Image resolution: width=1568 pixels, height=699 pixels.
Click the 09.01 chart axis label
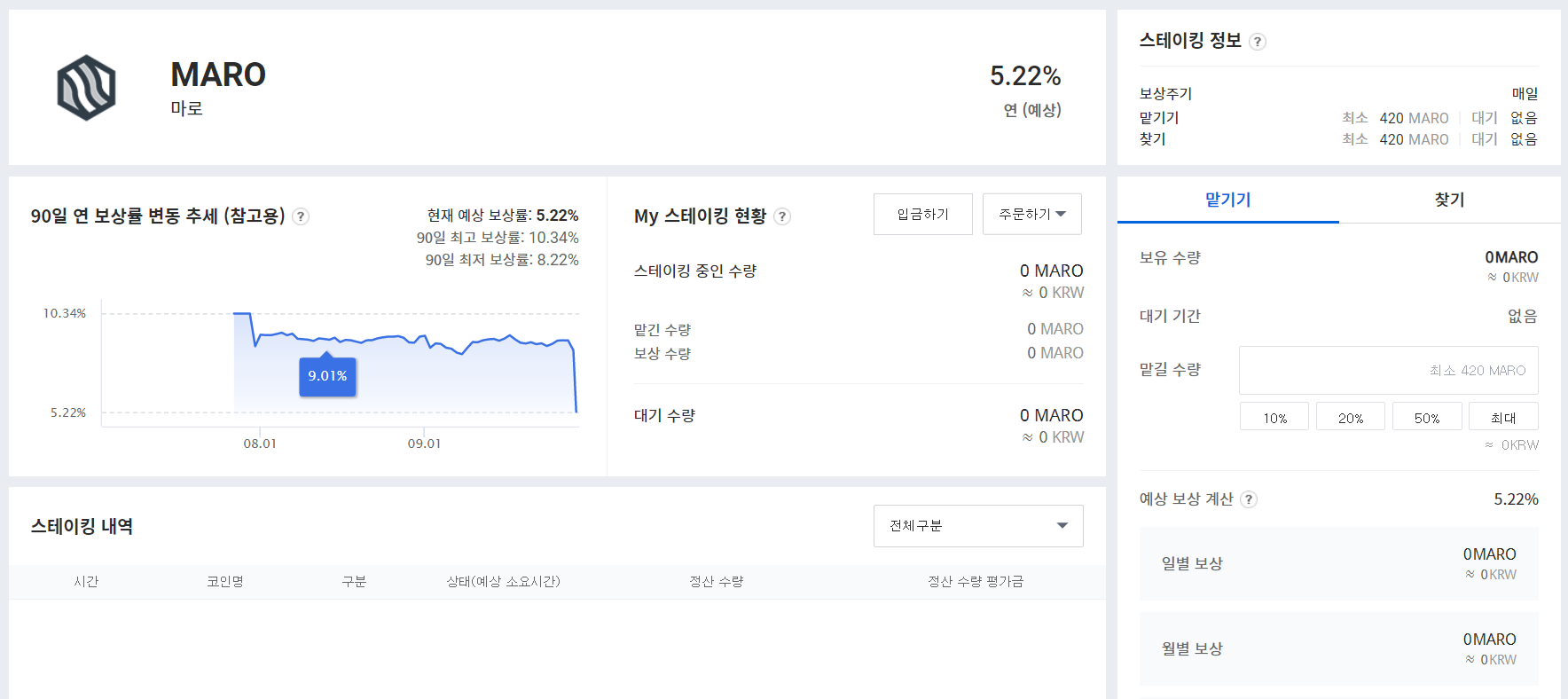(424, 444)
